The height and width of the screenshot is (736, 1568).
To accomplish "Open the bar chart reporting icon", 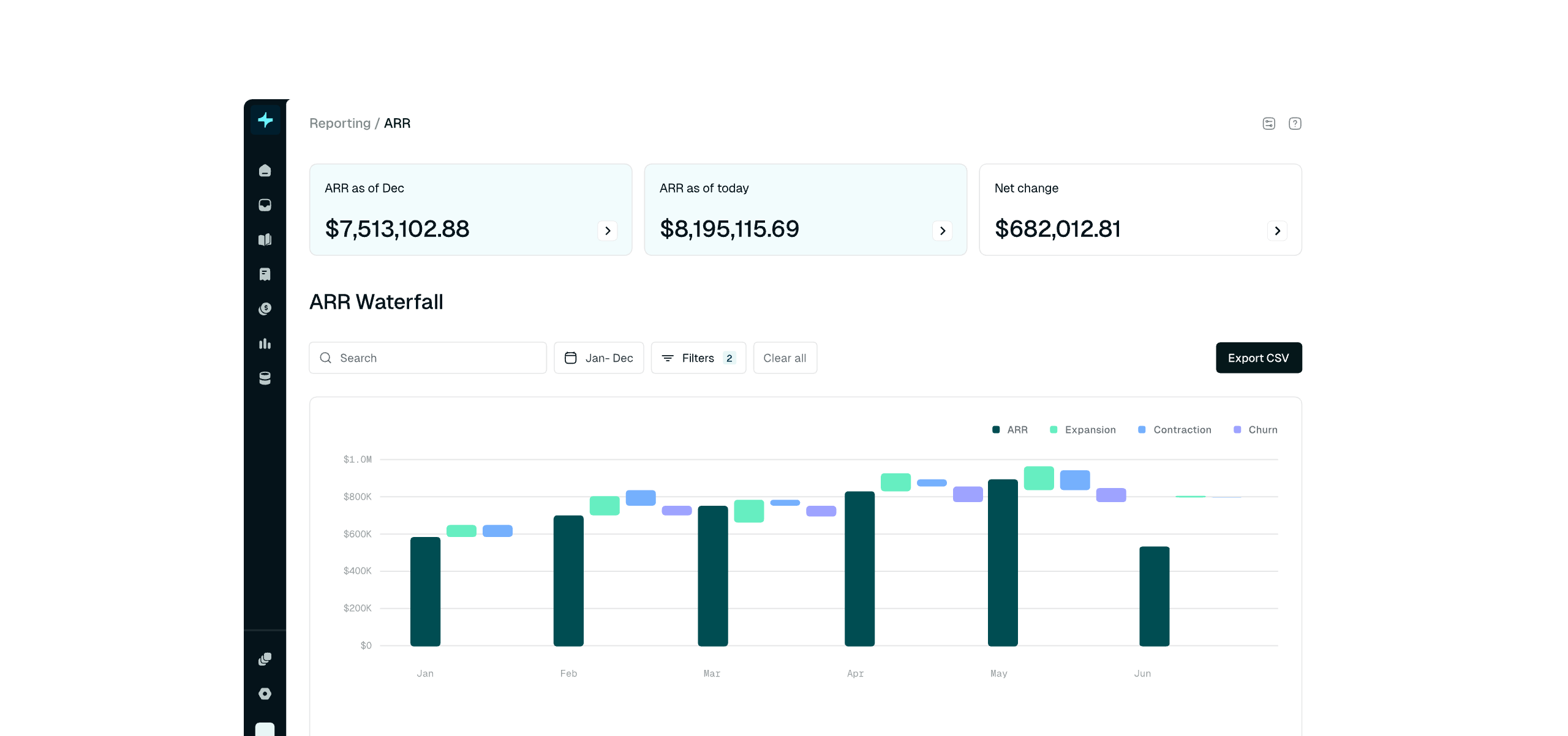I will pos(265,344).
